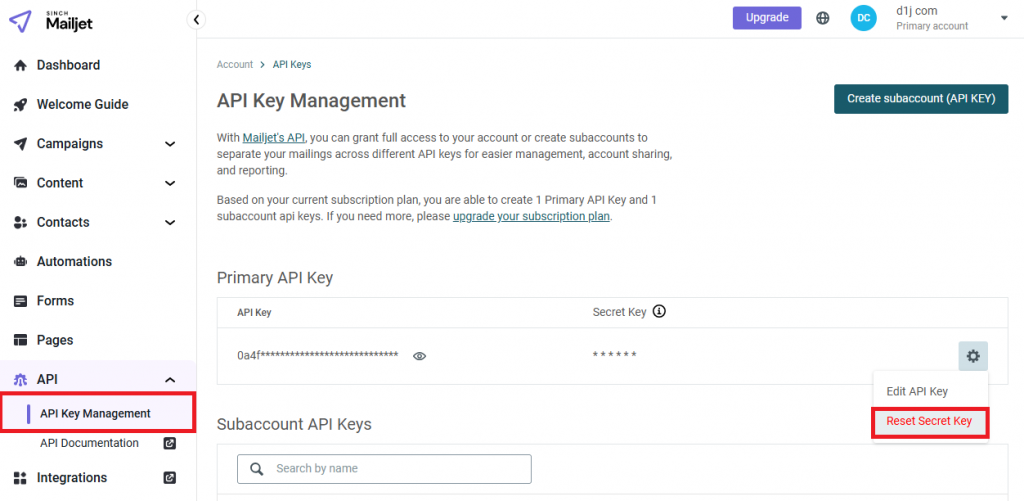Follow upgrade your subscription plan link

pos(532,216)
